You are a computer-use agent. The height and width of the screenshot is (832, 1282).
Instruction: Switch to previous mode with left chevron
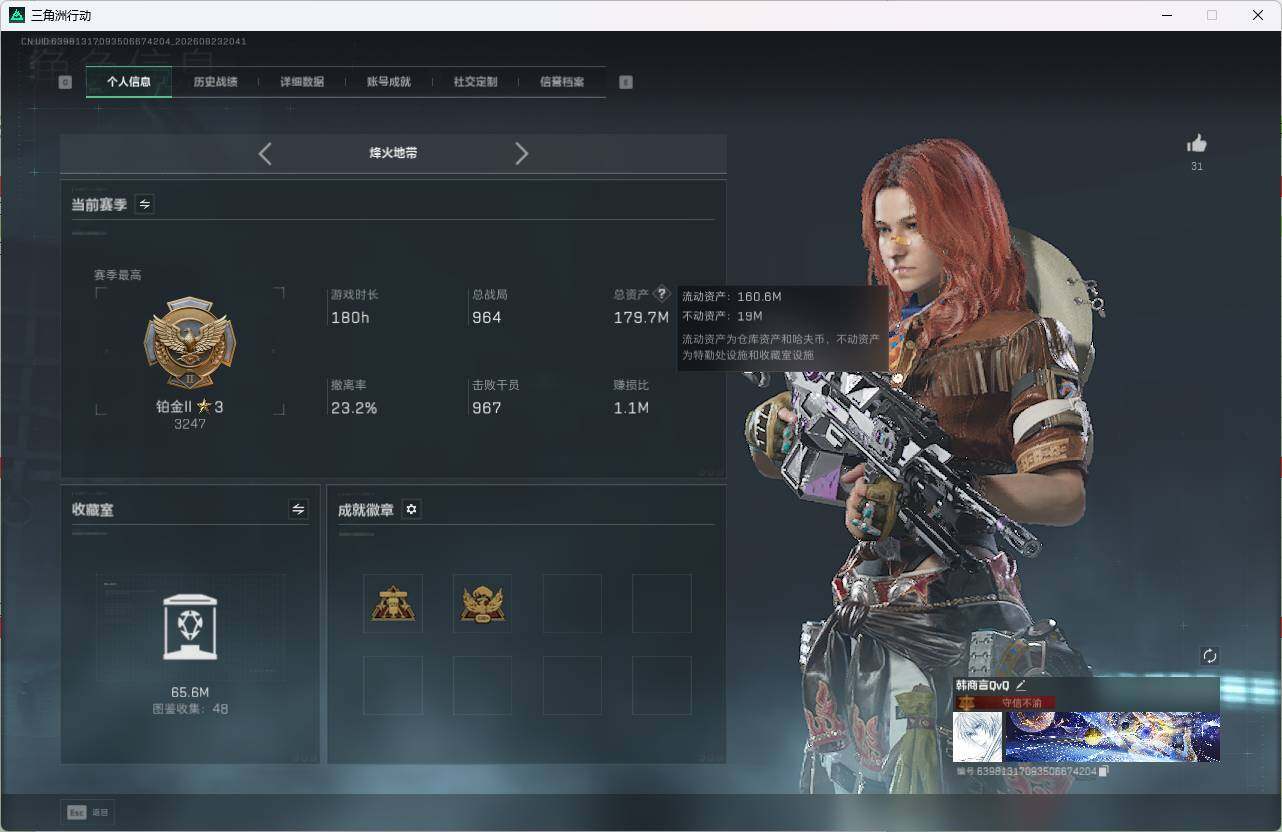(265, 153)
